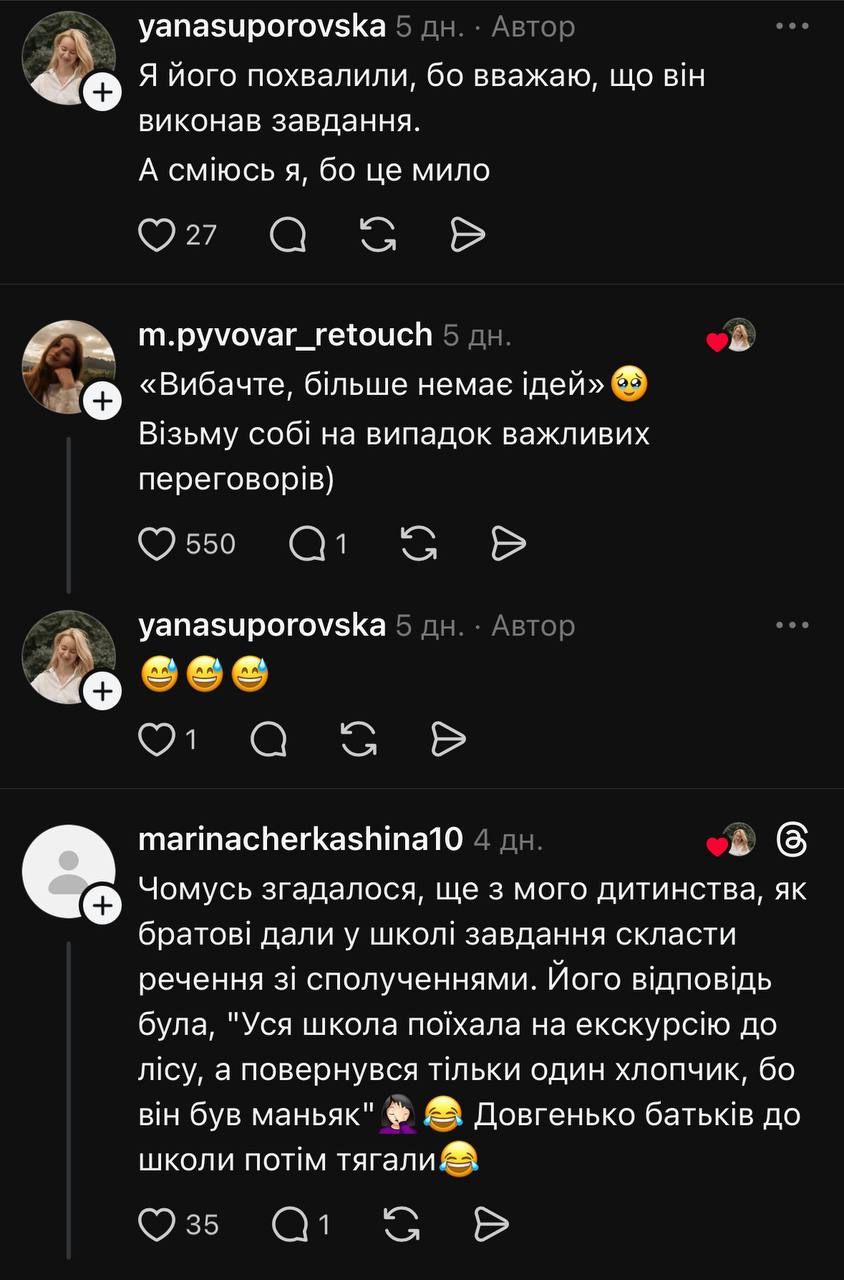This screenshot has width=844, height=1280.
Task: Follow marinacherkashina10 using avatar plus badge
Action: 103,906
